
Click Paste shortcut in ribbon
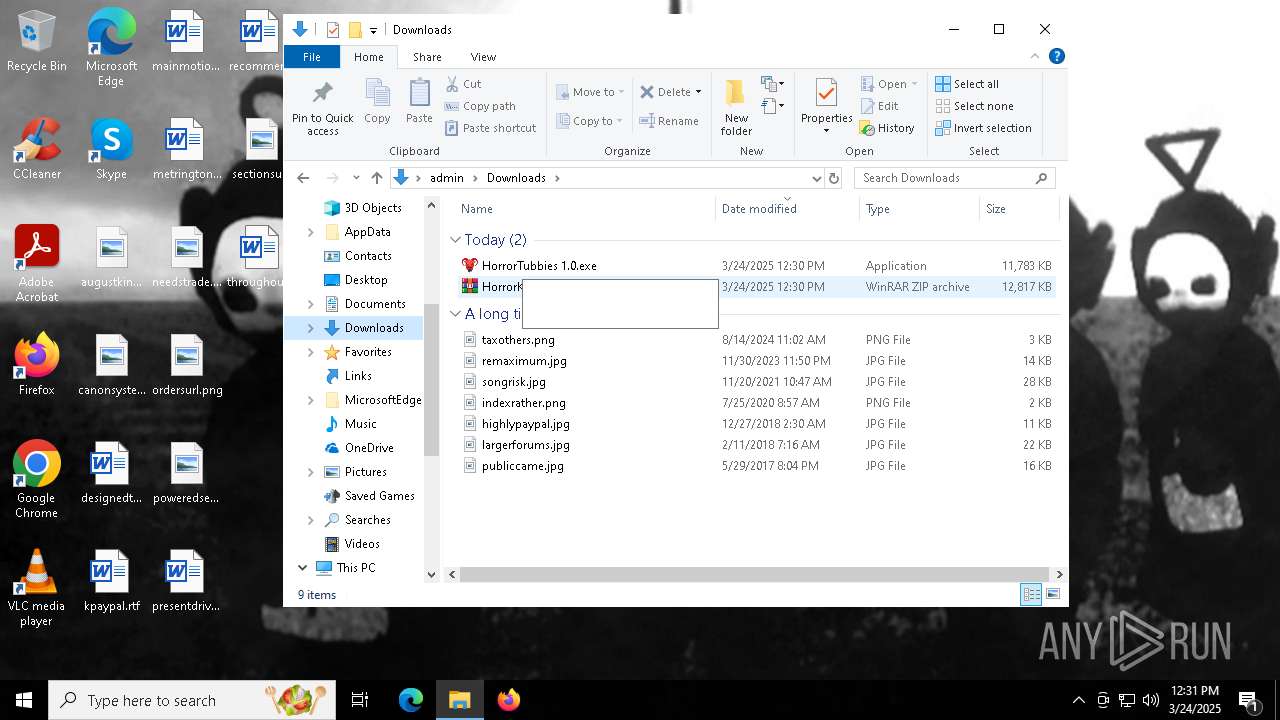coord(490,128)
